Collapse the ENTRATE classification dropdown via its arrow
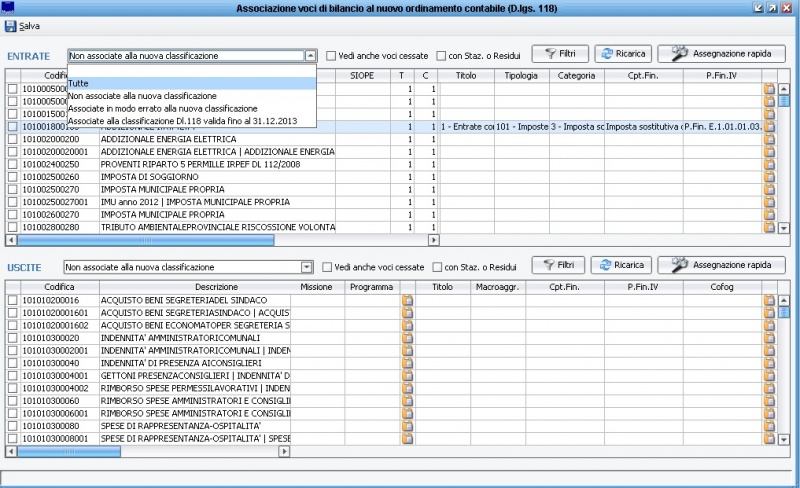Viewport: 800px width, 488px height. [310, 56]
